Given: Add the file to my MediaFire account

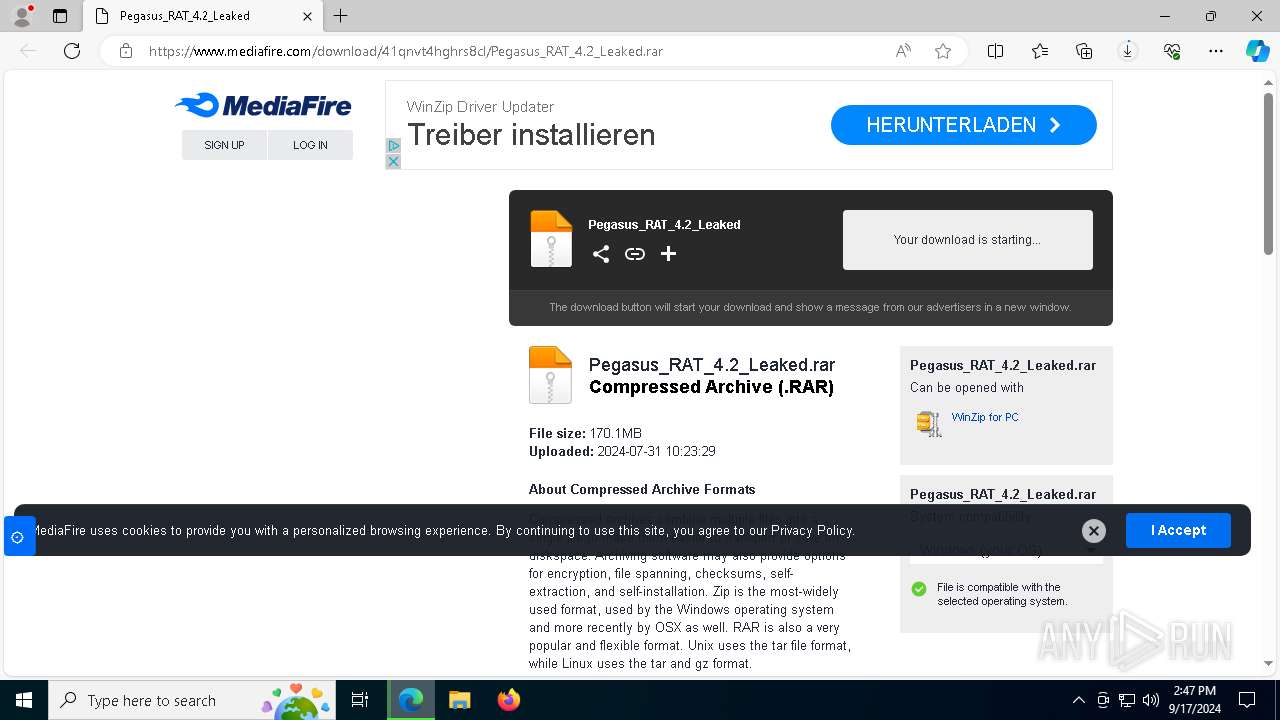Looking at the screenshot, I should pos(669,254).
